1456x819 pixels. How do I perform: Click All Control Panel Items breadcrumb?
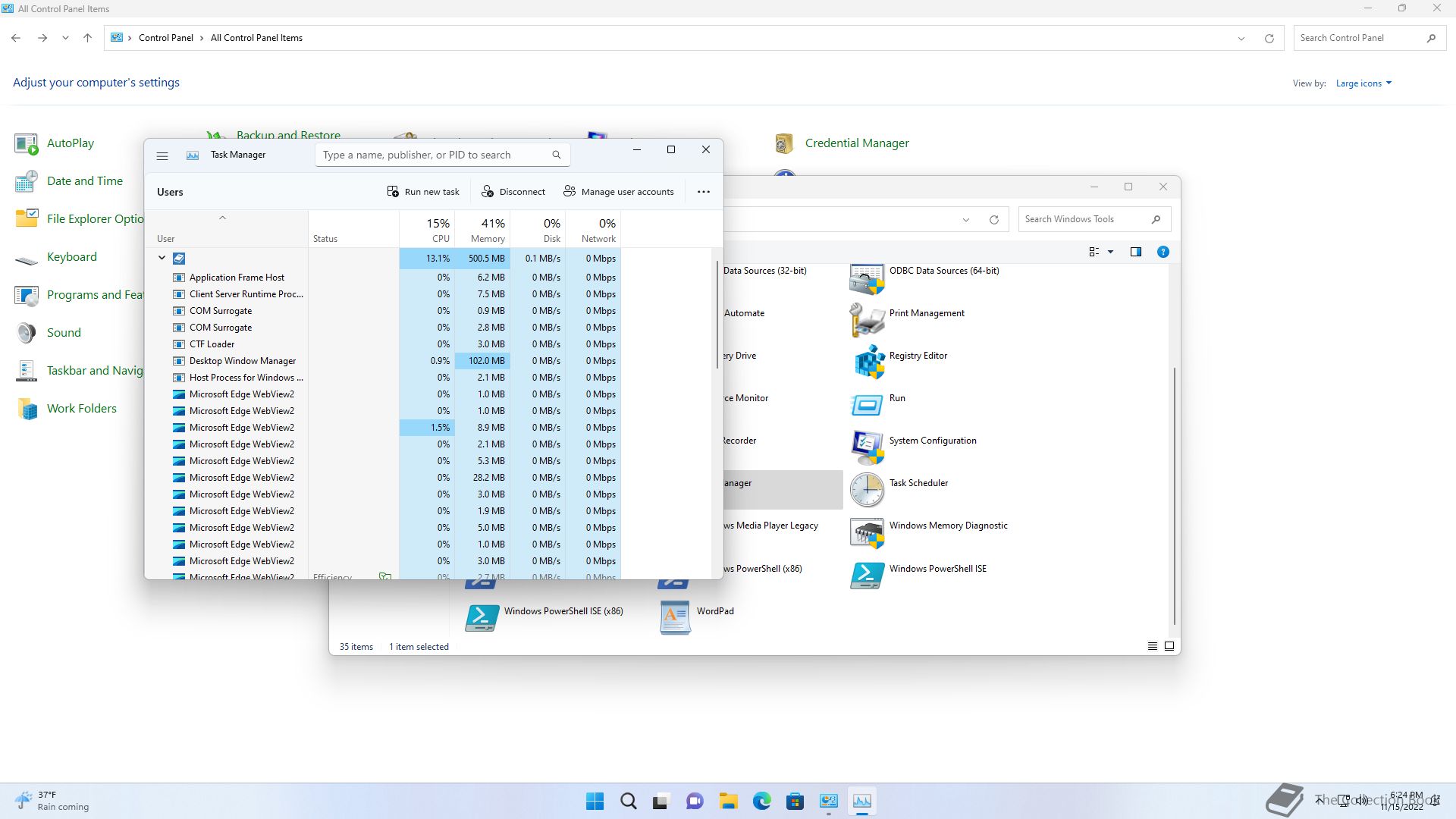256,38
